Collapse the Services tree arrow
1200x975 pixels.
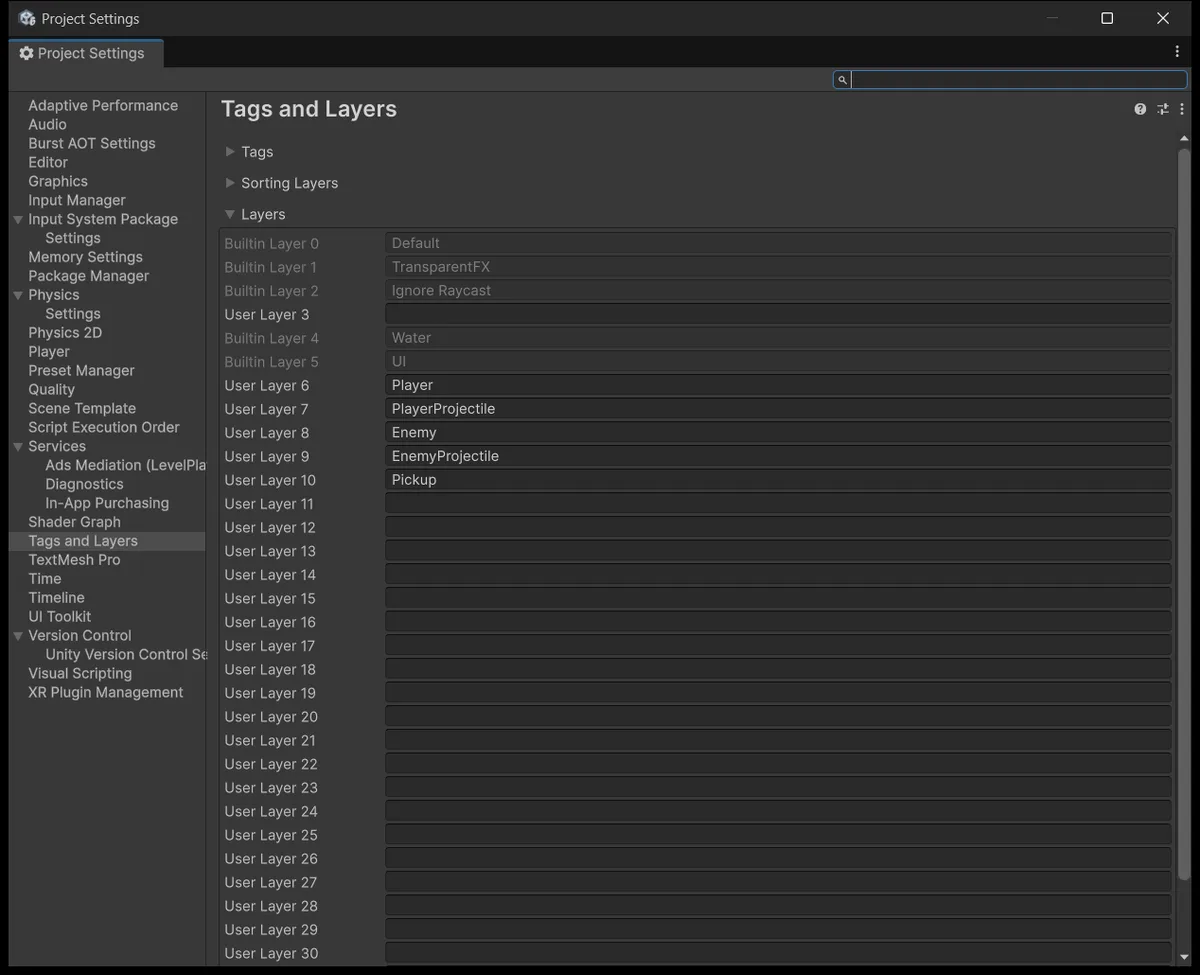click(x=18, y=446)
